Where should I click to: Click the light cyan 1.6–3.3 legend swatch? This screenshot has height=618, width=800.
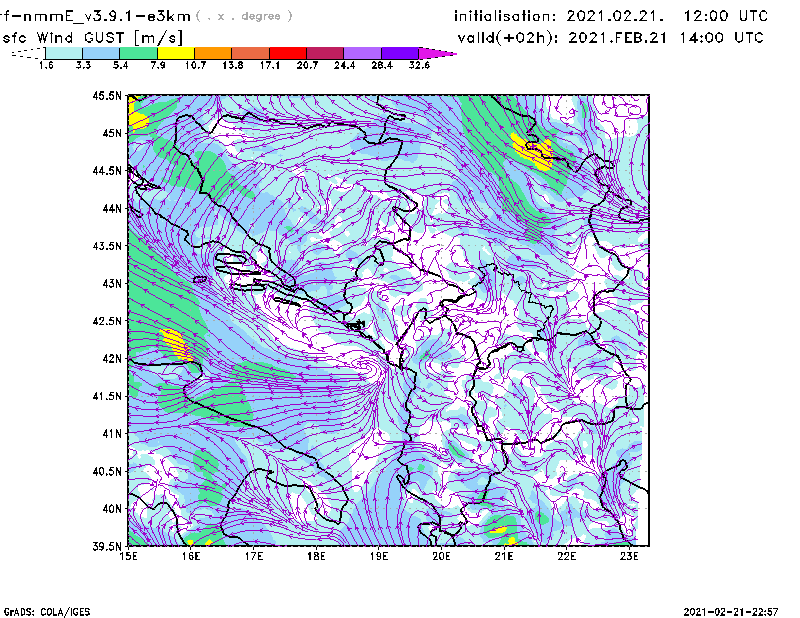tap(64, 53)
